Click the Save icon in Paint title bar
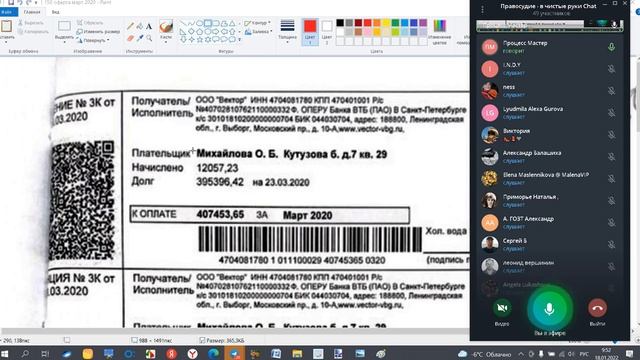This screenshot has height=360, width=640. [x=11, y=3]
